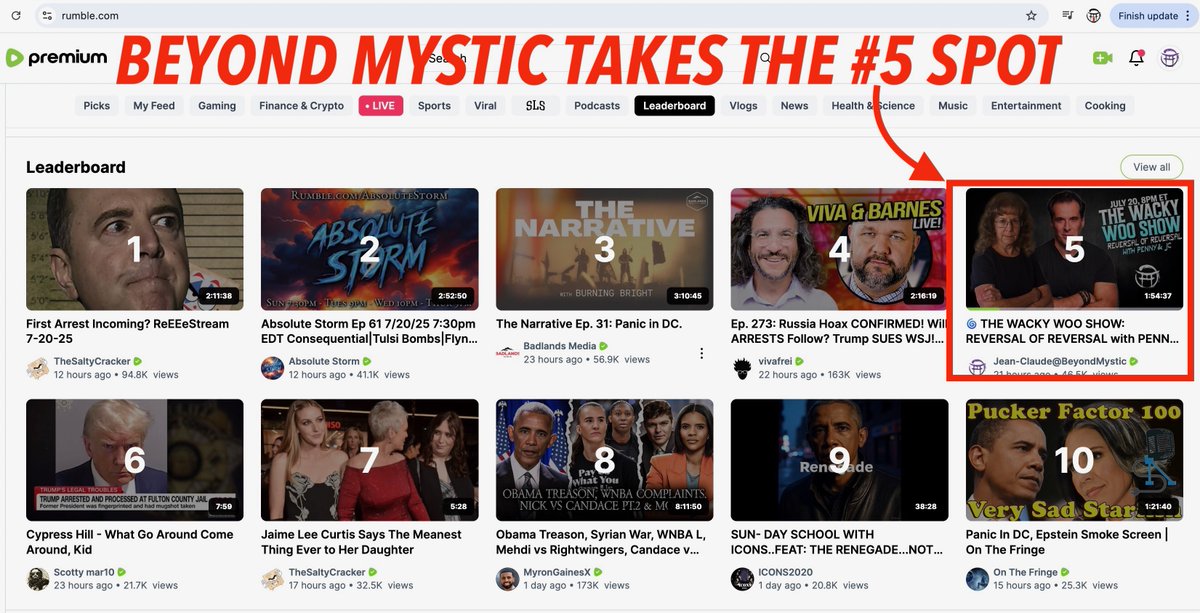Click the Absolute Storm channel avatar

pyautogui.click(x=272, y=368)
